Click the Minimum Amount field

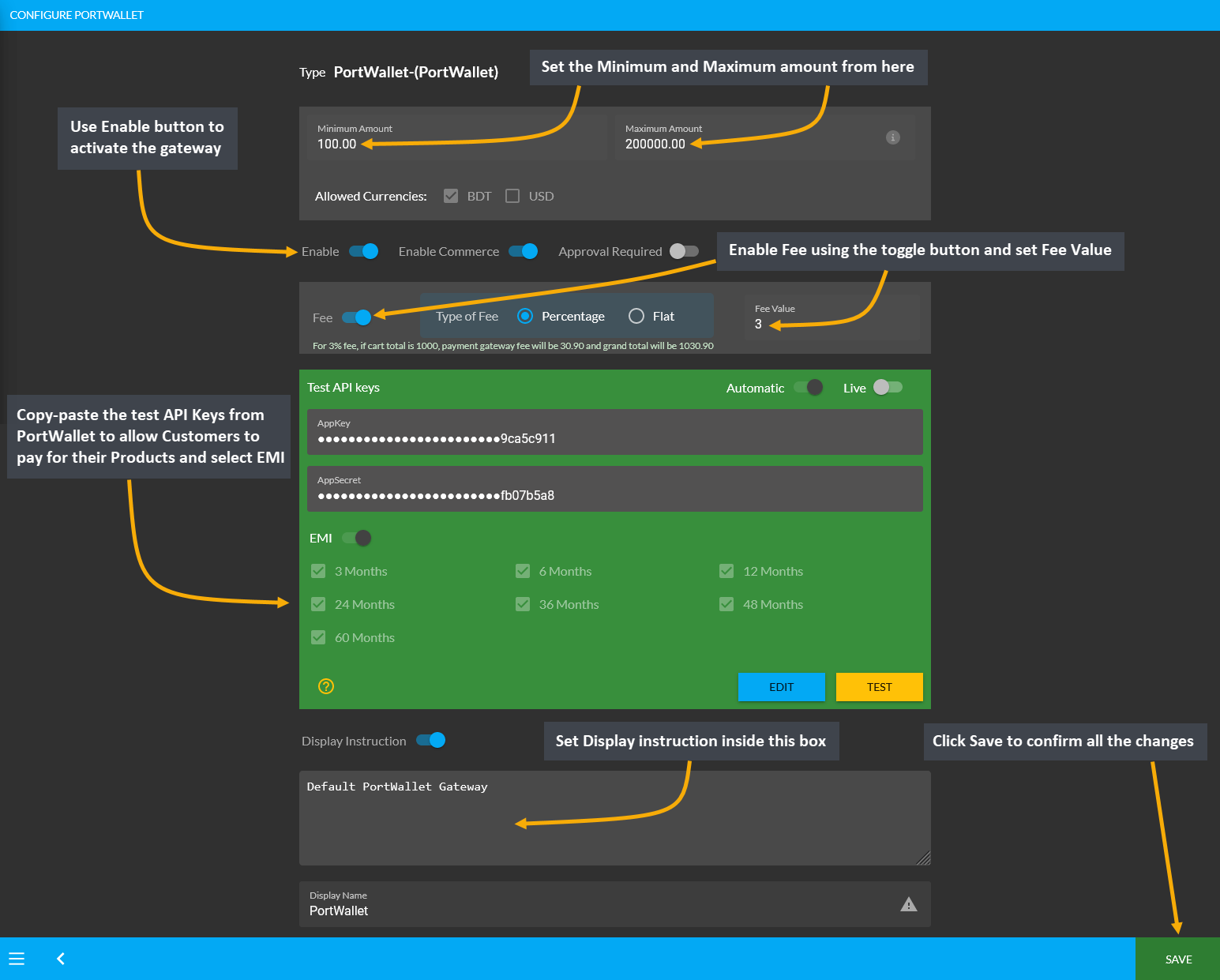coord(457,137)
